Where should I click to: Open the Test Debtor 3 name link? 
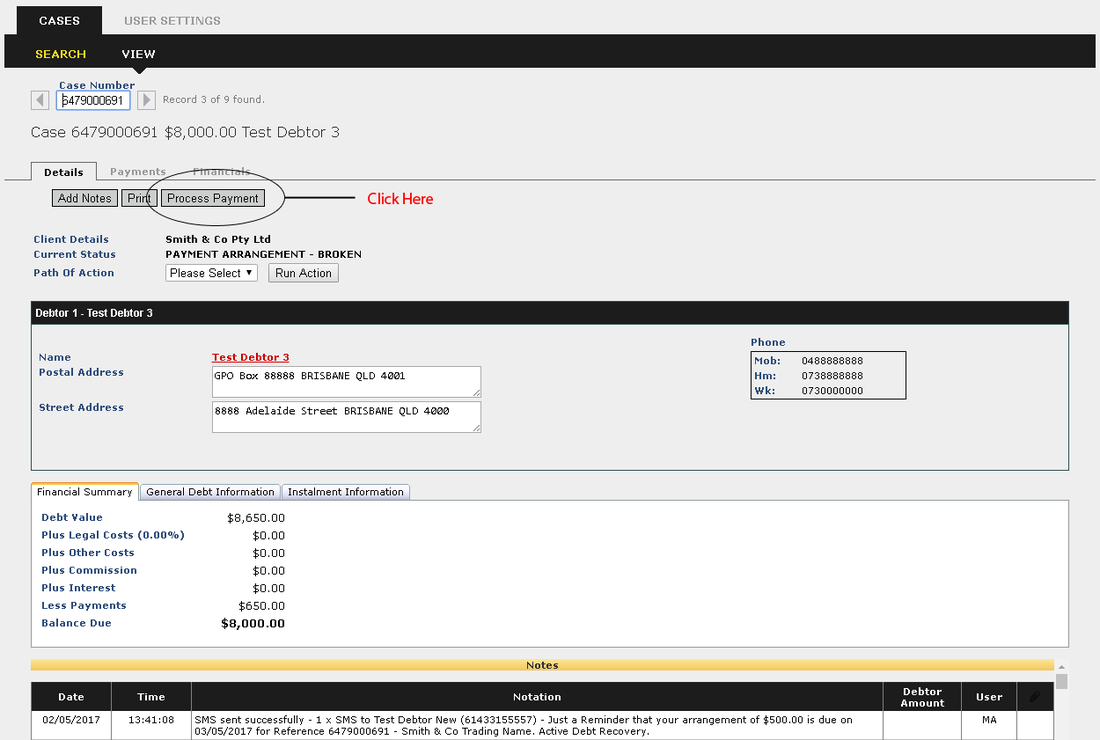tap(250, 357)
